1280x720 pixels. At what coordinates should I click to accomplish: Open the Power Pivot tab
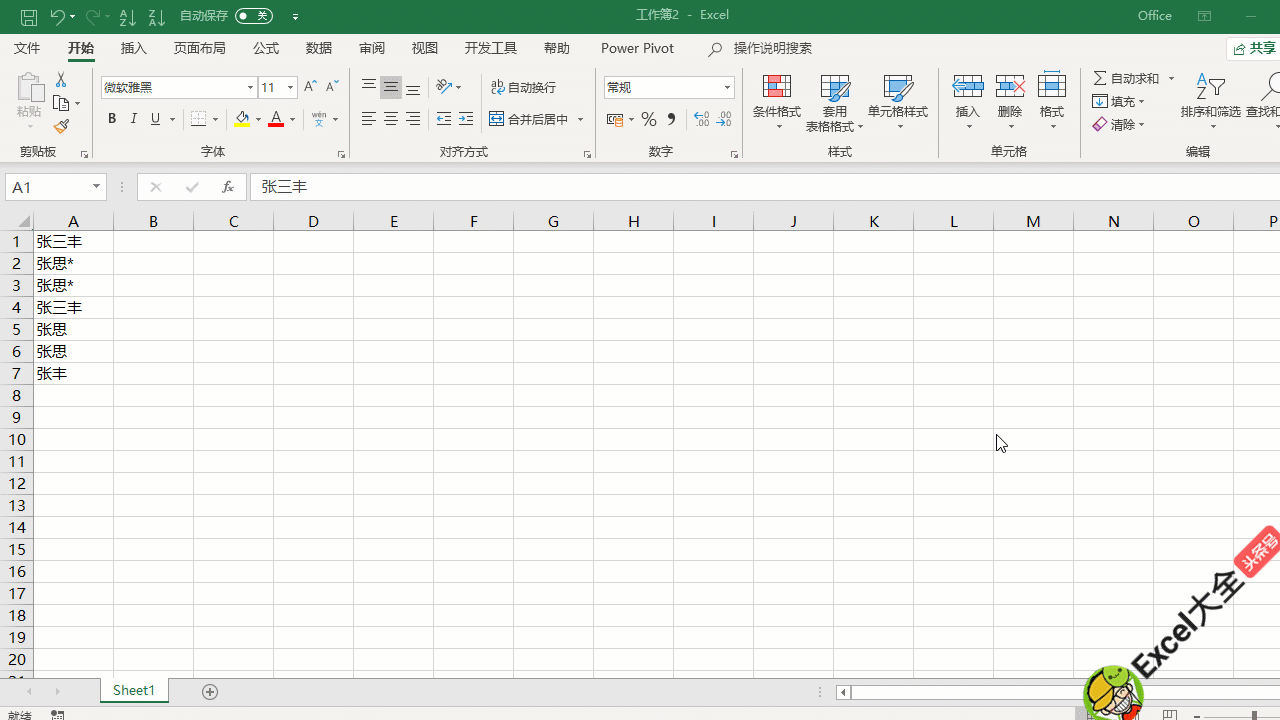tap(637, 48)
